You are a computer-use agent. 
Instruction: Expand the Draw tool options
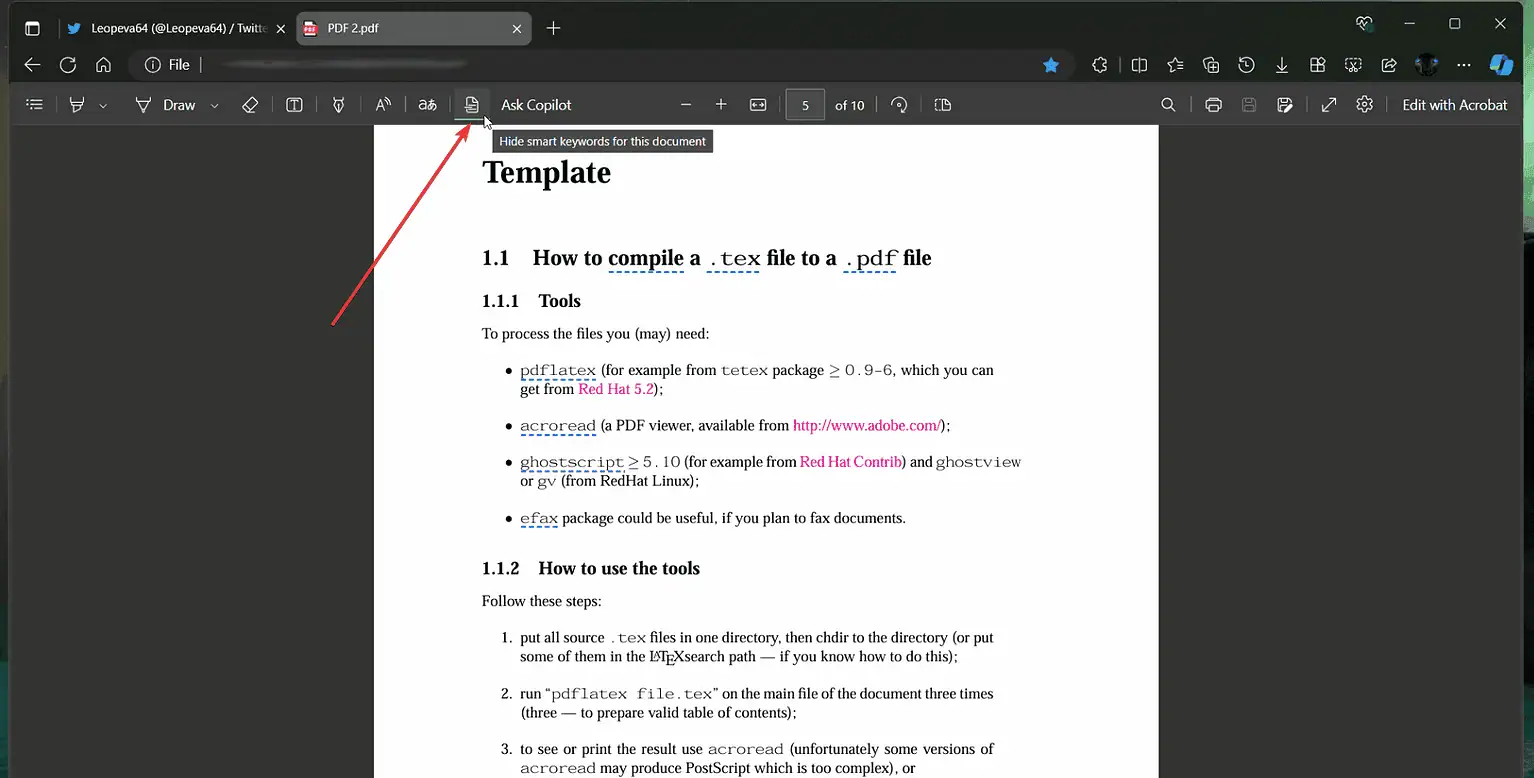(x=214, y=104)
